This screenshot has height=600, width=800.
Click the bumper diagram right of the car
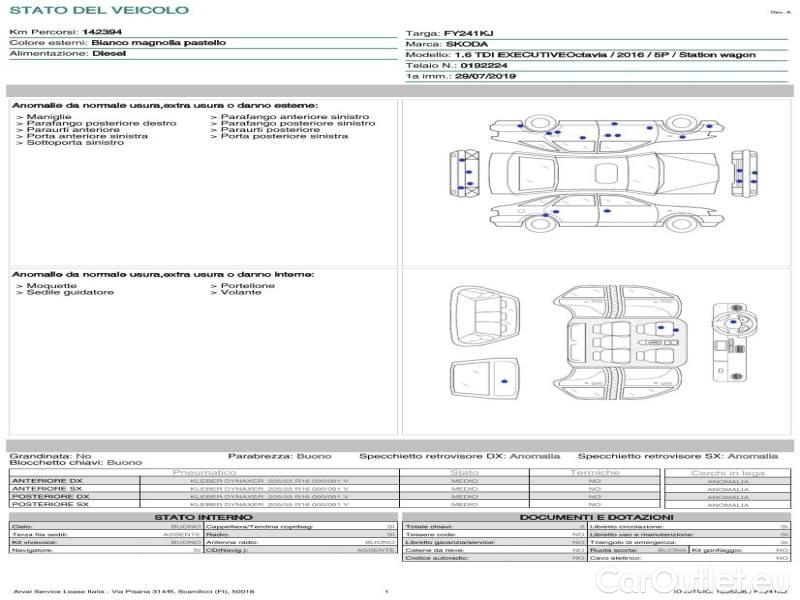pos(744,173)
